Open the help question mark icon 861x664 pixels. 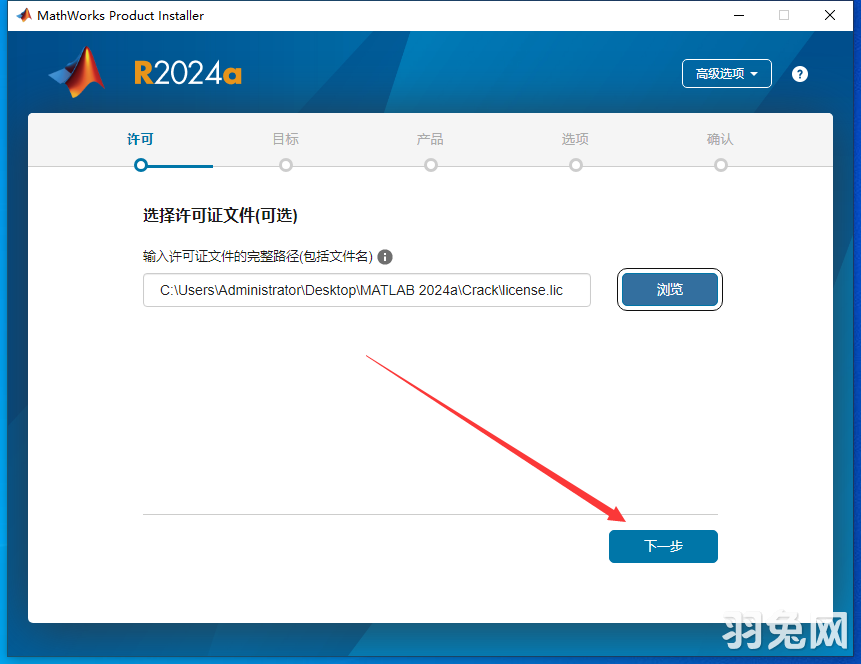click(799, 73)
